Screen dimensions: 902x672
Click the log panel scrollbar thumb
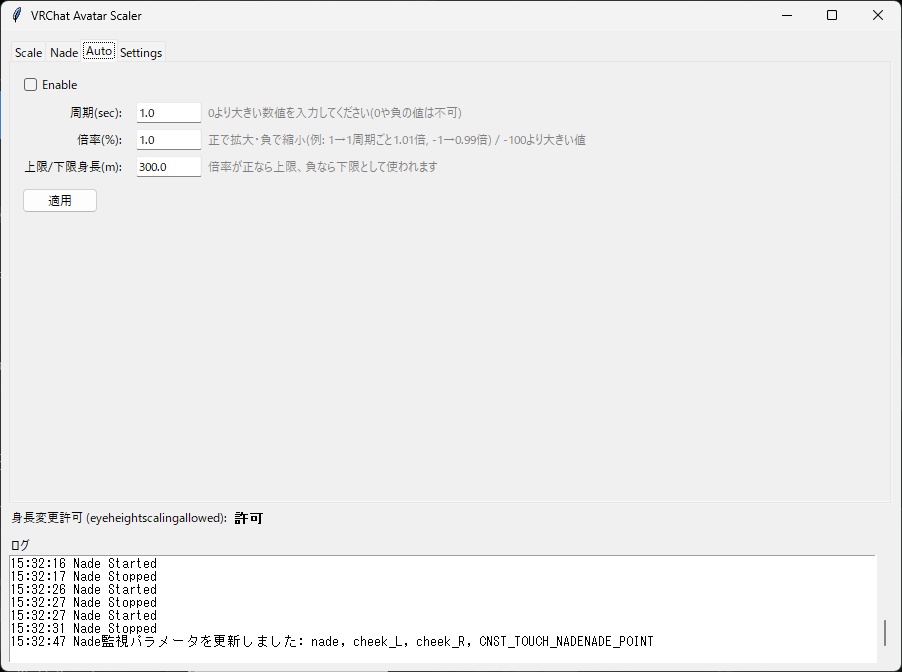885,633
